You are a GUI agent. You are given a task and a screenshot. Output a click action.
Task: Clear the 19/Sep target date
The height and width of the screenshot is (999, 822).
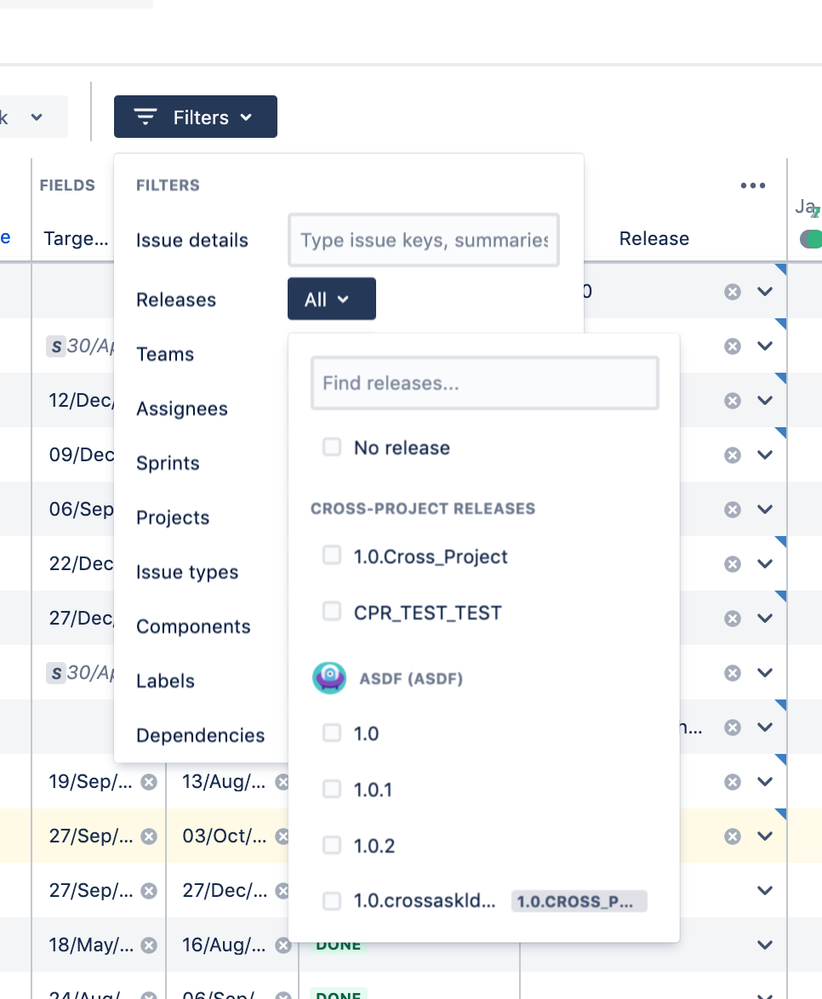coord(150,781)
